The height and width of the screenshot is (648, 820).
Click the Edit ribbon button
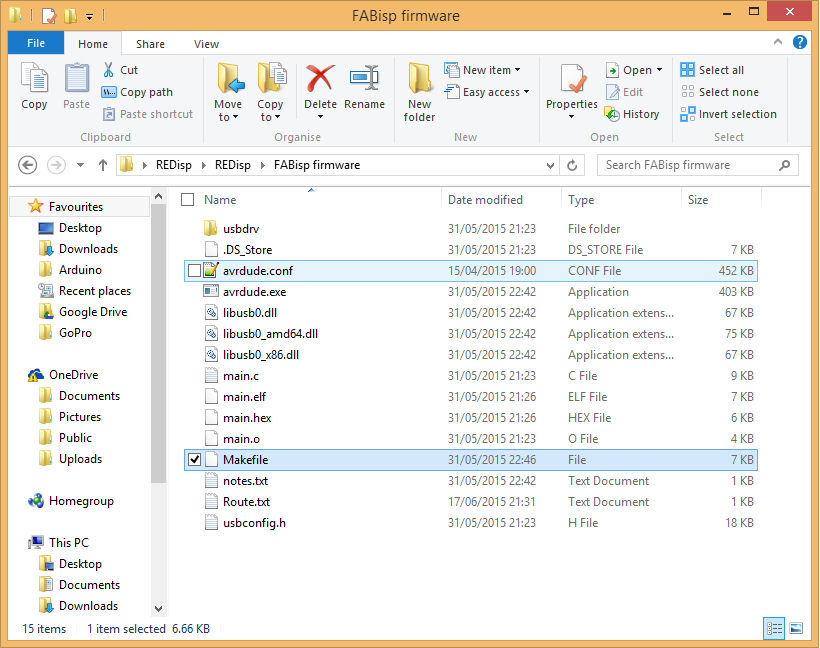[x=624, y=92]
